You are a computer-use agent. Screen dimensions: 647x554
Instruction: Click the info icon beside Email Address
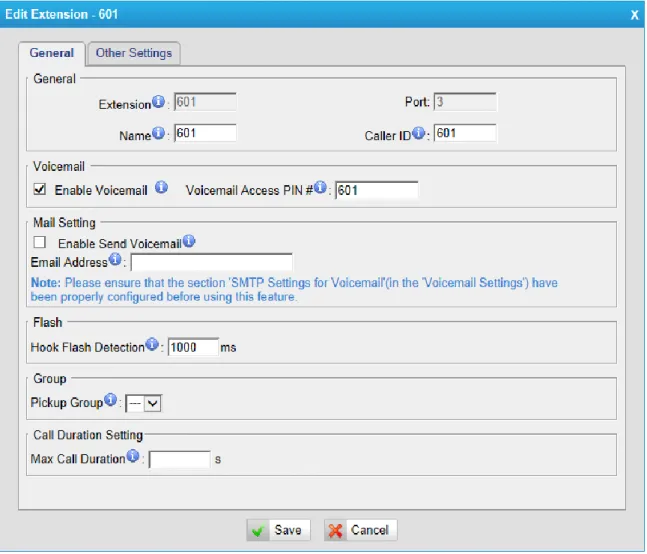coord(115,259)
